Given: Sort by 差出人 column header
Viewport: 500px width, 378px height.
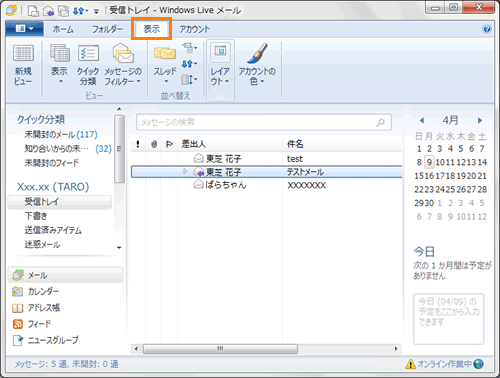Looking at the screenshot, I should [230, 144].
